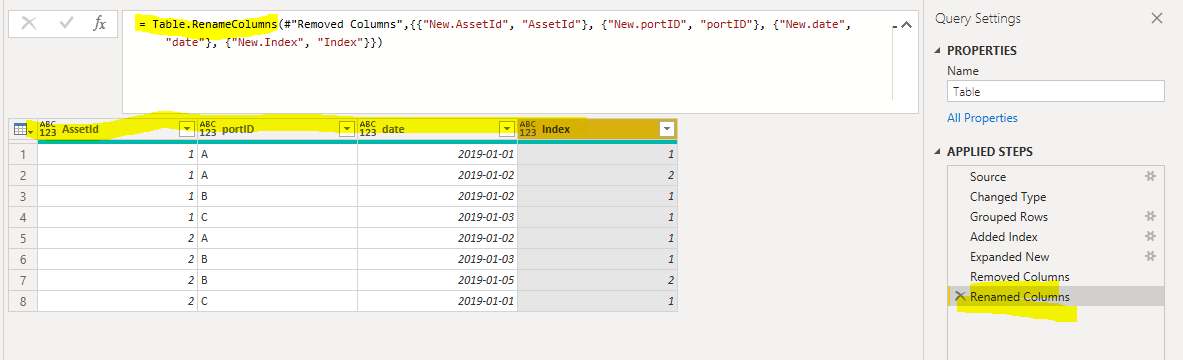Confirm the formula with the checkmark icon
Viewport: 1183px width, 360px height.
tap(66, 23)
